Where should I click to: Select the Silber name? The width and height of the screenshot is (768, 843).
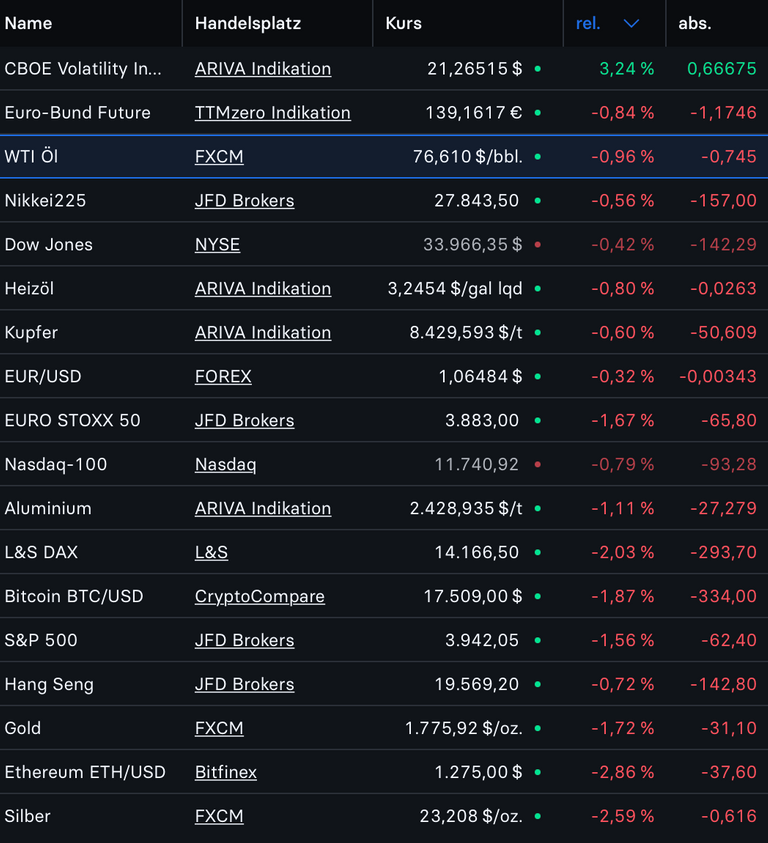pyautogui.click(x=27, y=816)
